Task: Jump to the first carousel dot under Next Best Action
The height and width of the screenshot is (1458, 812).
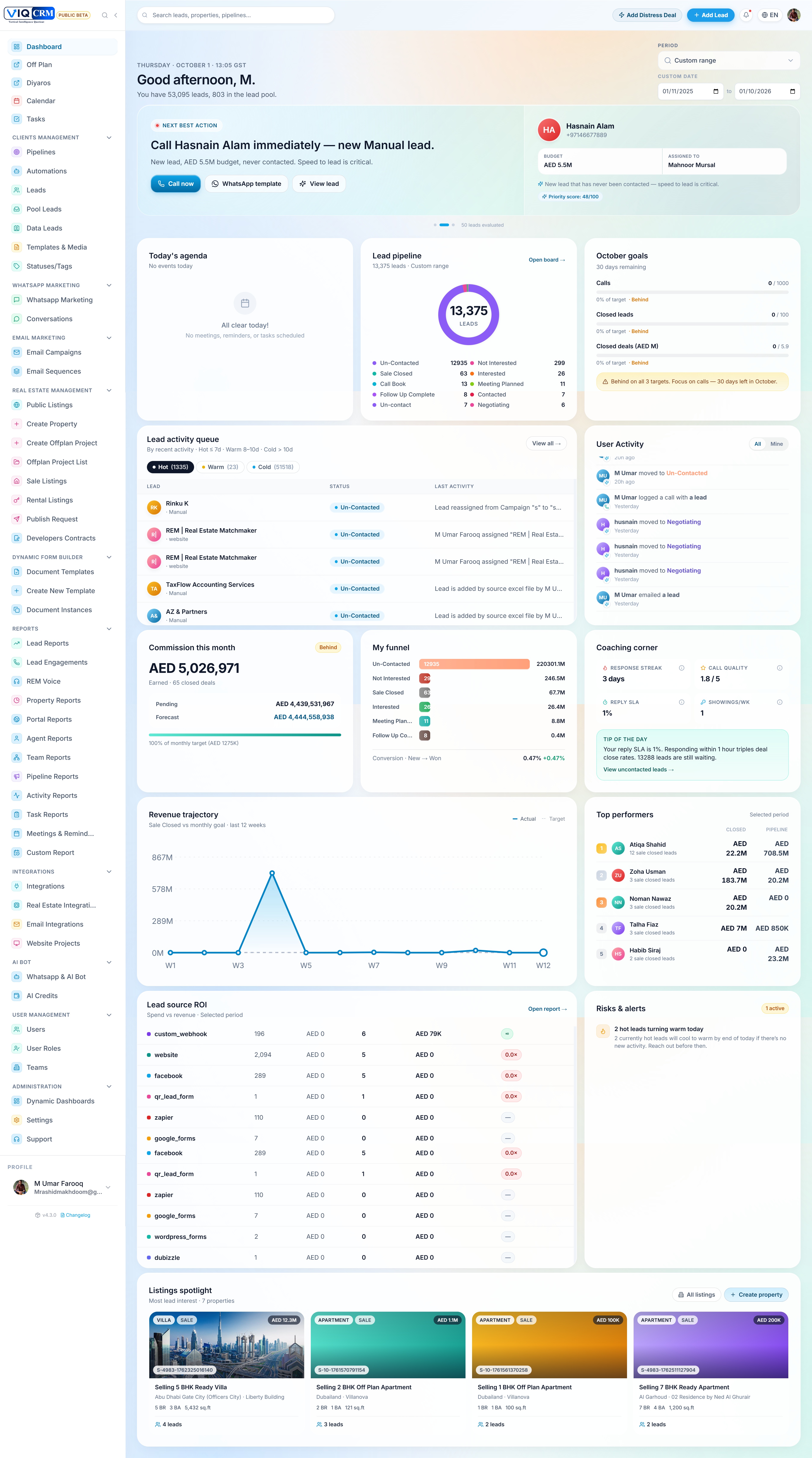Action: [x=435, y=225]
